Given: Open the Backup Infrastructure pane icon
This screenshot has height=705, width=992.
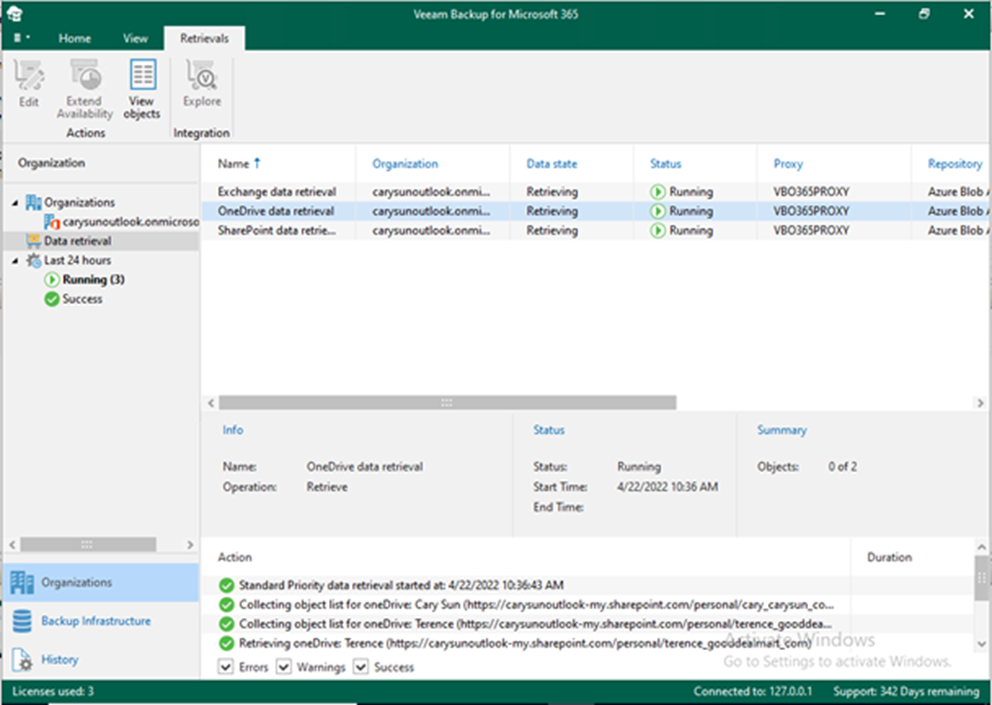Looking at the screenshot, I should tap(22, 621).
